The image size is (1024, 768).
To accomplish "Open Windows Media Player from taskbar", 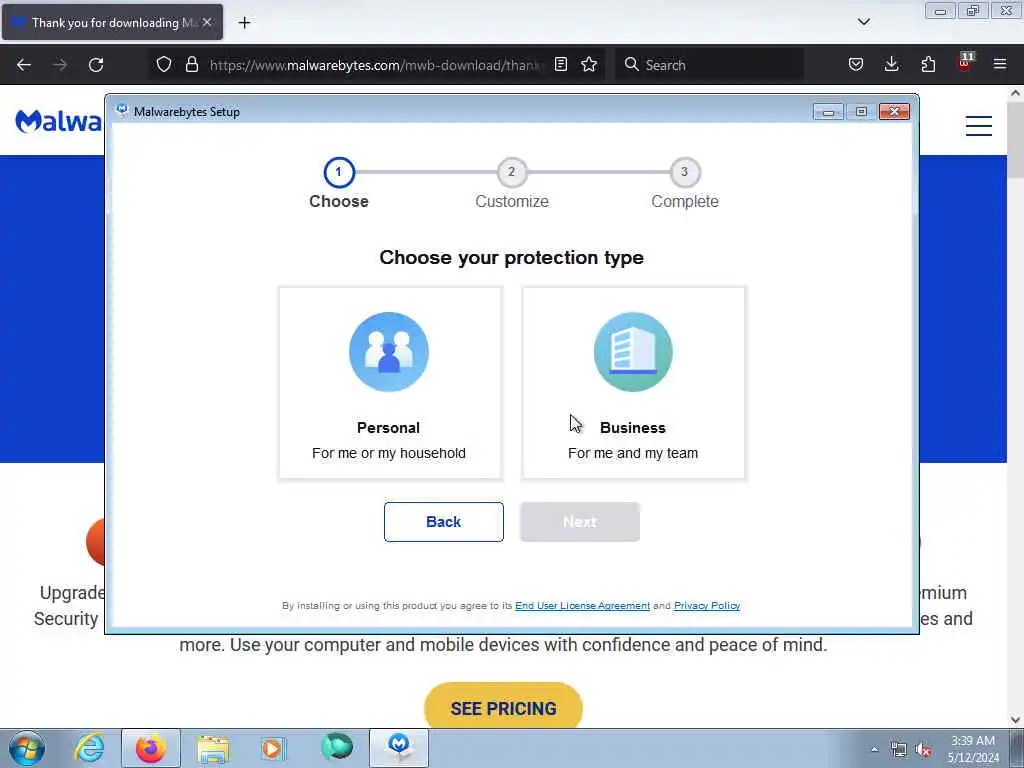I will tap(274, 748).
